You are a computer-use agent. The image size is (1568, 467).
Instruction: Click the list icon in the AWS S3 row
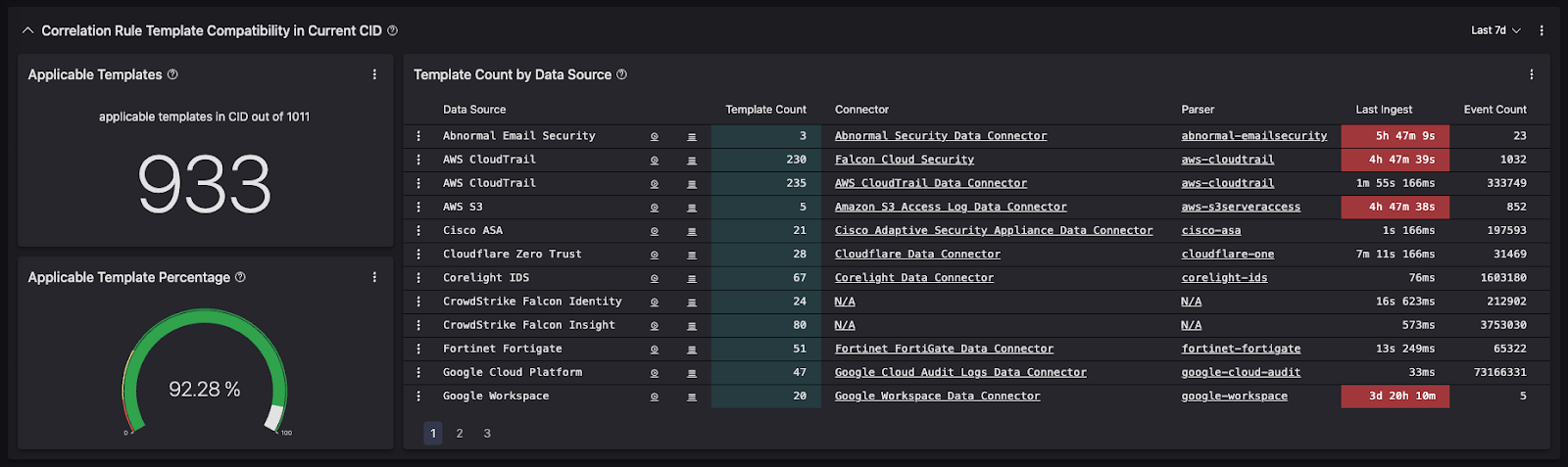(692, 208)
